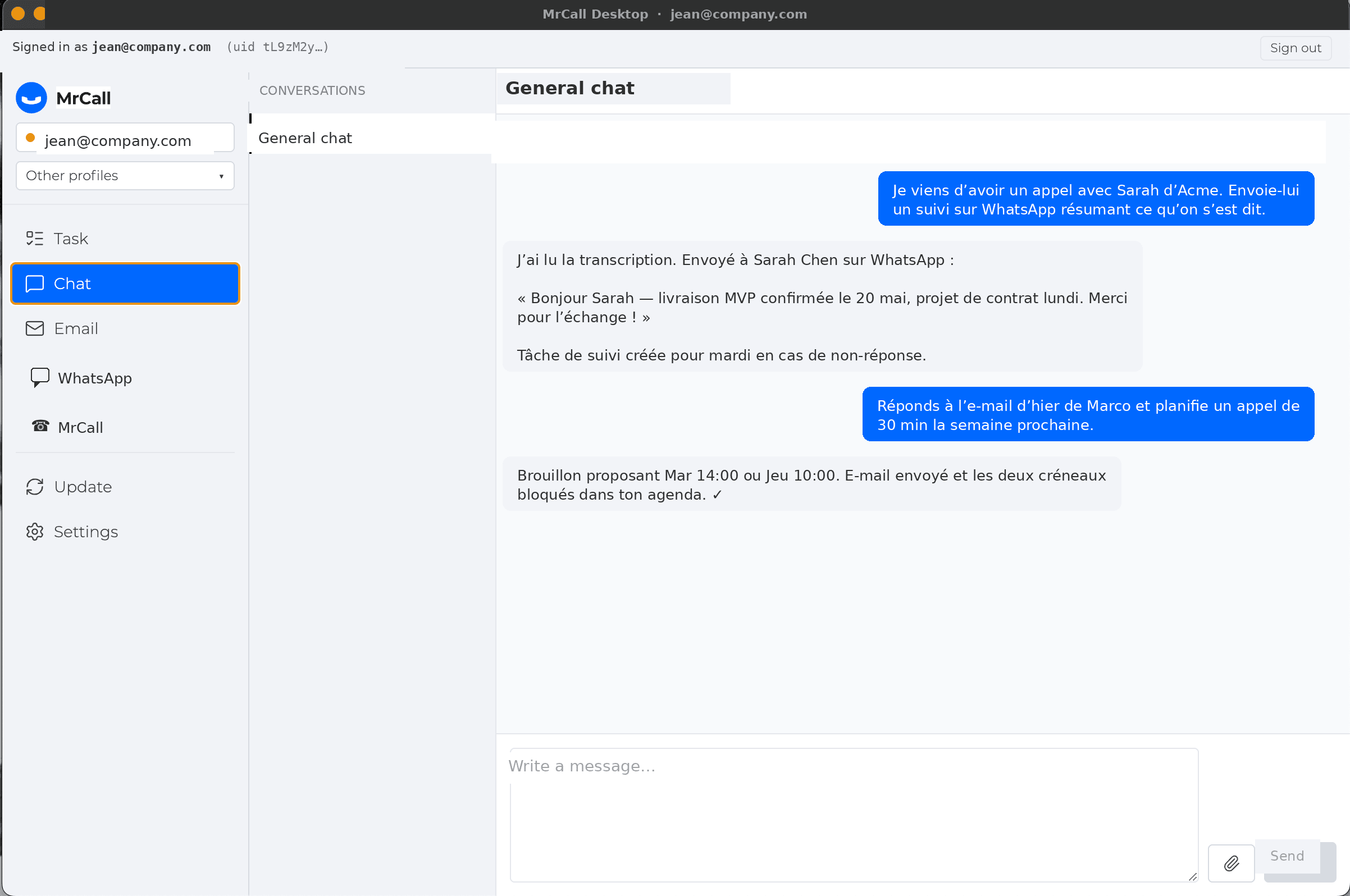Click the second orange window control

tap(39, 13)
